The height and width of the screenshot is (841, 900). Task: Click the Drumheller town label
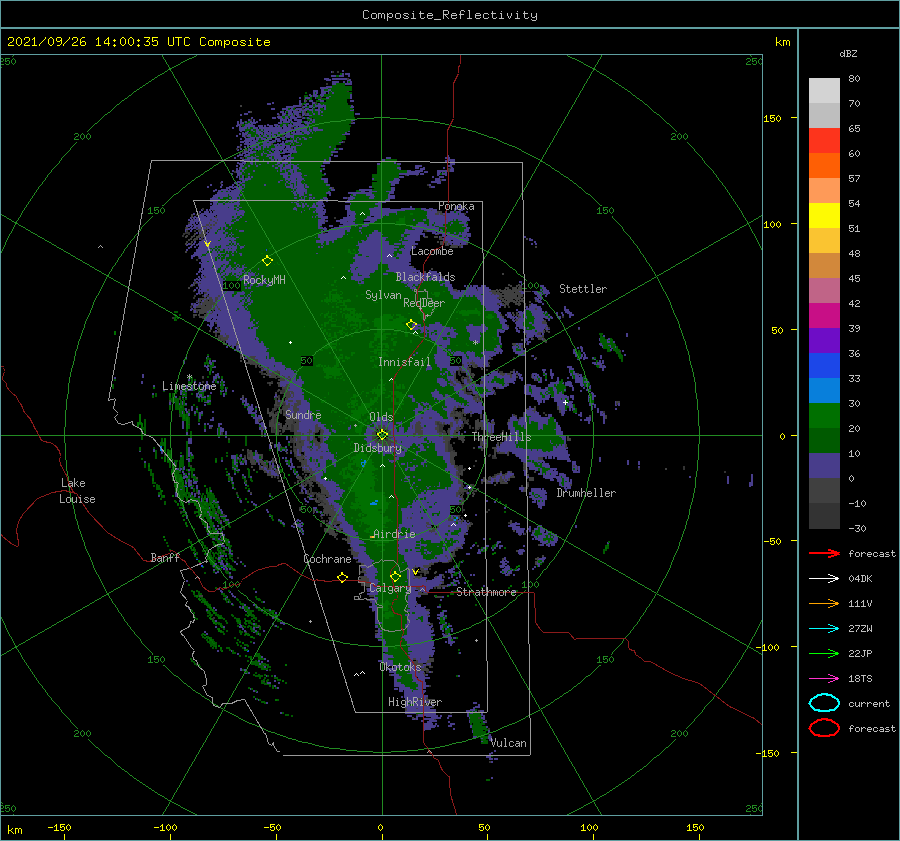coord(586,493)
